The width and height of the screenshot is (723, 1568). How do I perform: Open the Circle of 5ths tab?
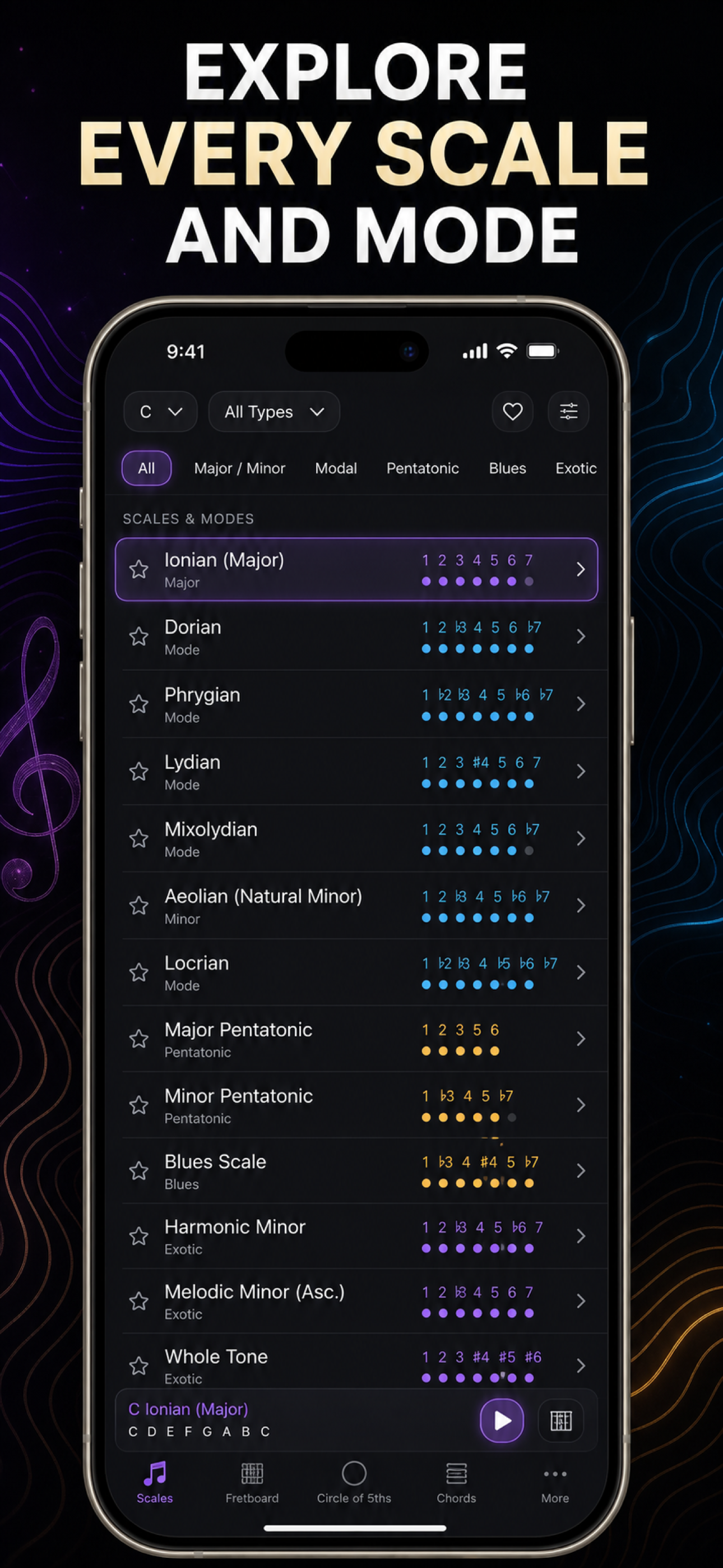click(354, 1483)
